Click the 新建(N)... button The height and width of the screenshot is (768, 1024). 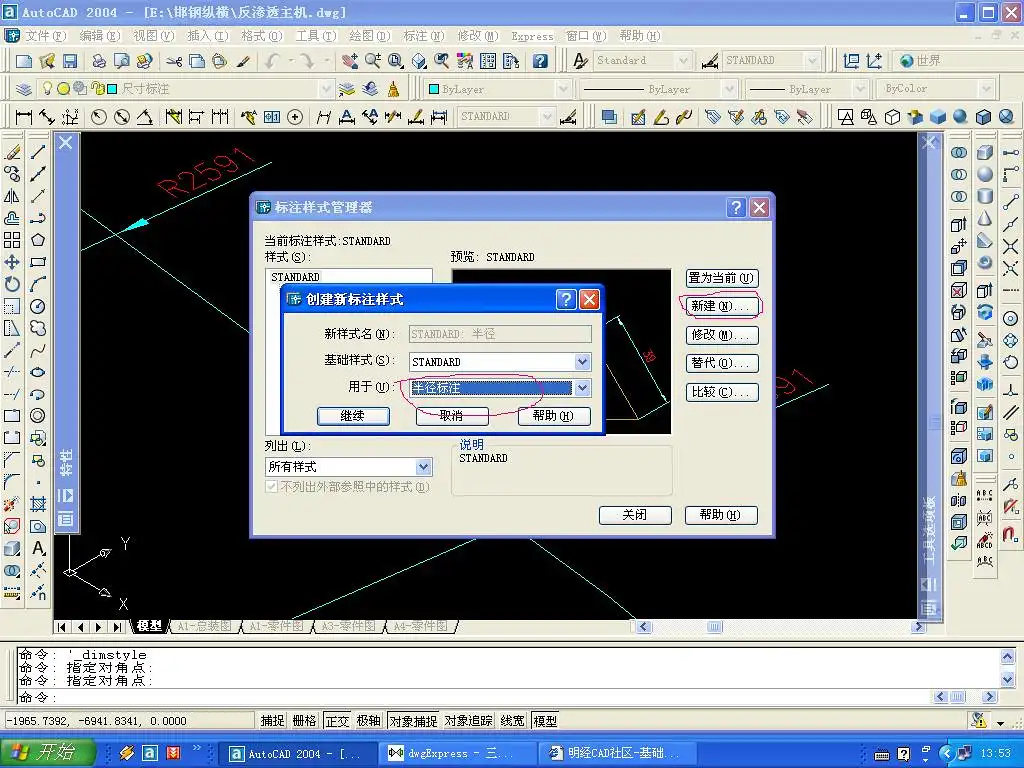(722, 306)
